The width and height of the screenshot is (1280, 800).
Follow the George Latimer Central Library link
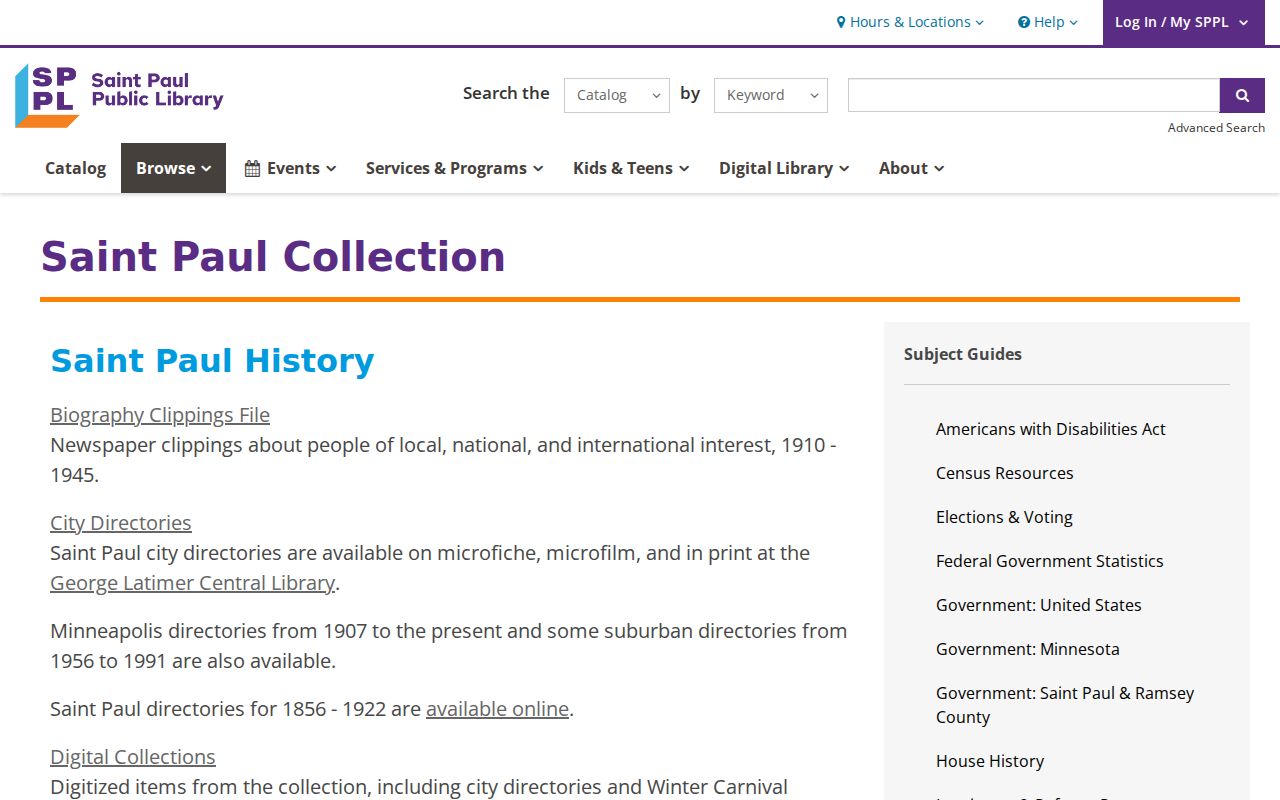[x=192, y=583]
